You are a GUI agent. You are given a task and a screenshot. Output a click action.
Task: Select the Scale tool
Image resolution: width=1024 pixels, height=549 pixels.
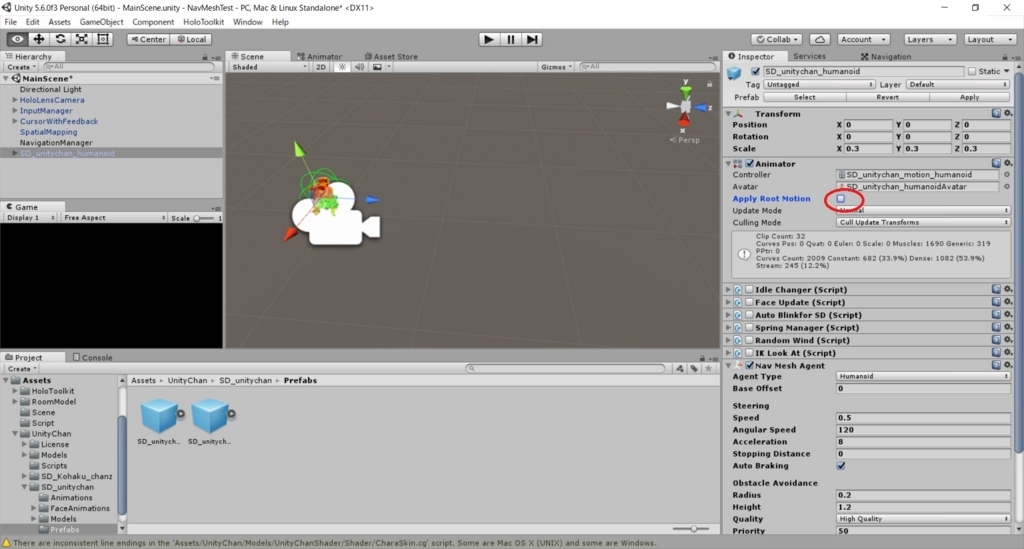click(x=82, y=39)
